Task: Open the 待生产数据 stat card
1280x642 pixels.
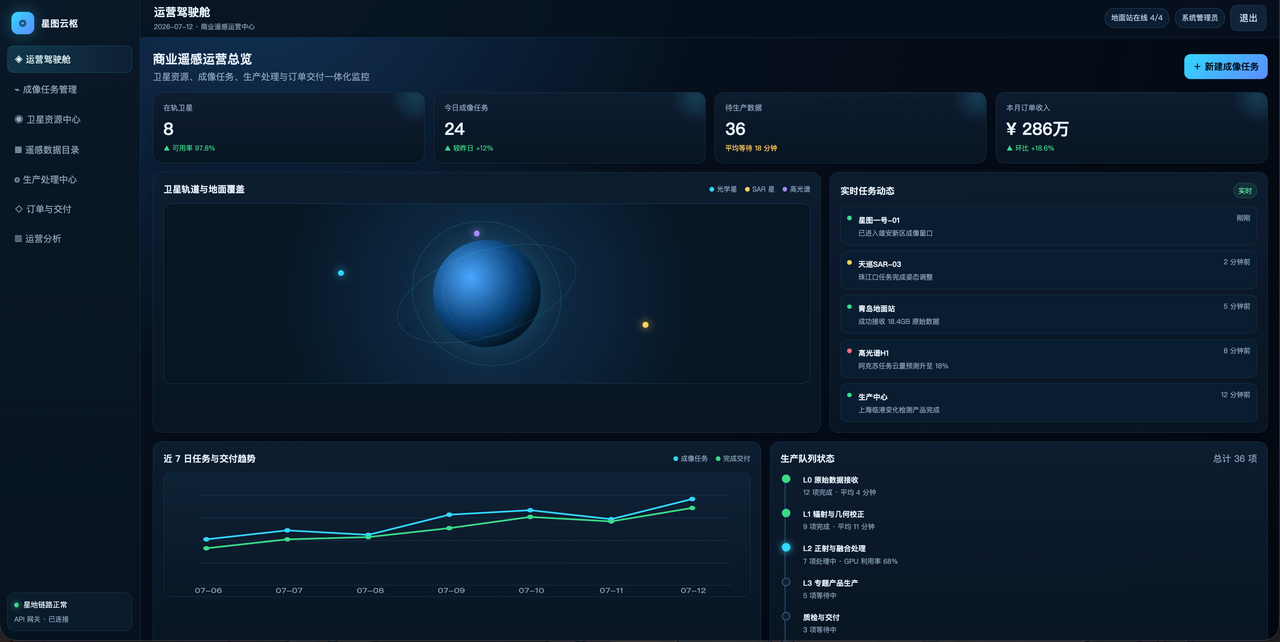Action: (x=850, y=128)
